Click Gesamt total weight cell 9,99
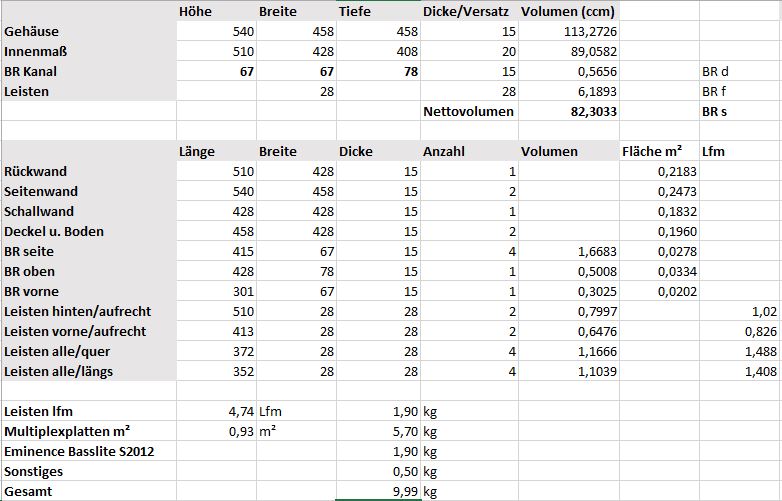Screen dimensions: 782x501 pyautogui.click(x=379, y=491)
